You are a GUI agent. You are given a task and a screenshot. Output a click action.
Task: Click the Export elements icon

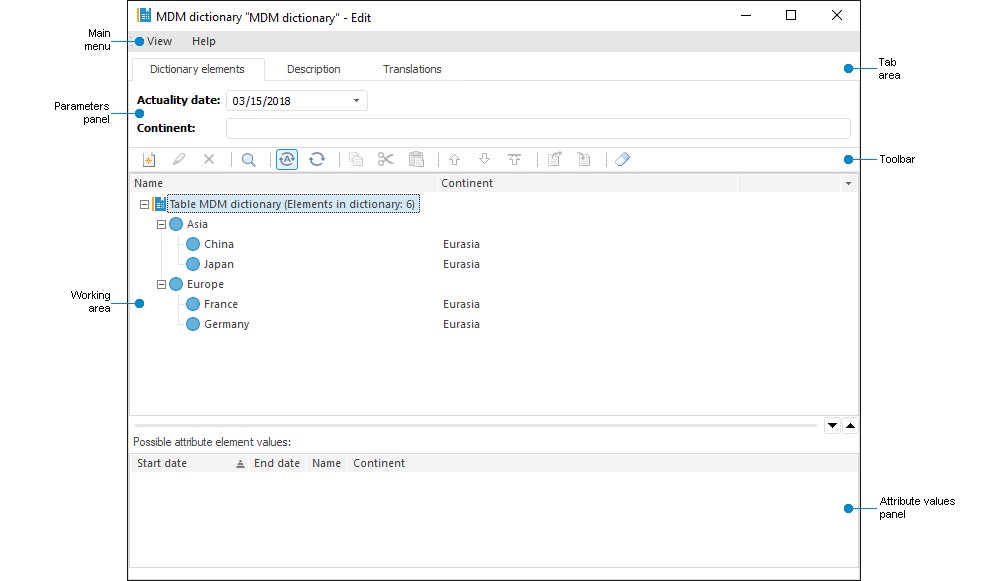(x=554, y=159)
